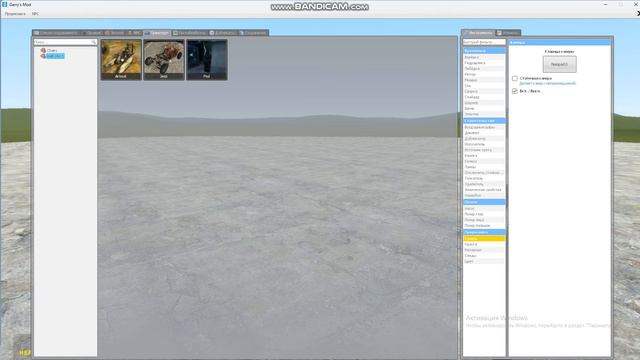Spawn the Jeep vehicle thumbnail

(x=164, y=60)
